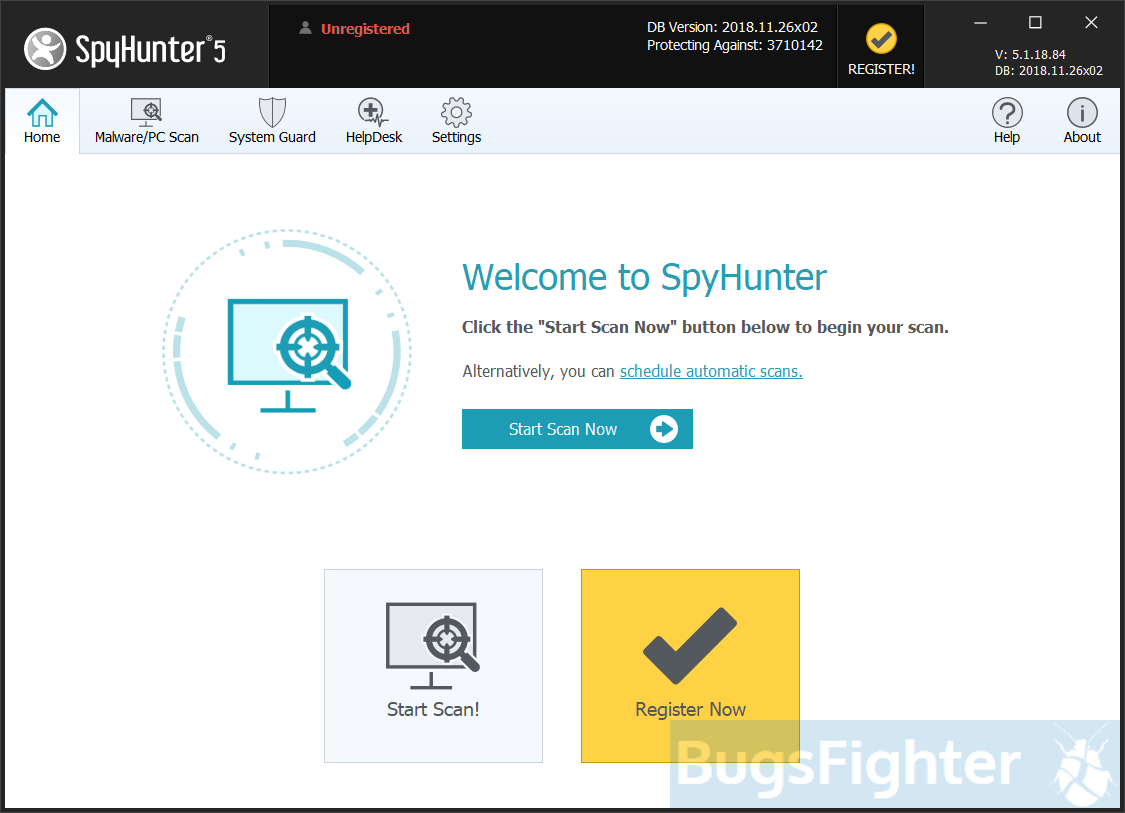The height and width of the screenshot is (813, 1125).
Task: Close the SpyHunter window
Action: (1091, 22)
